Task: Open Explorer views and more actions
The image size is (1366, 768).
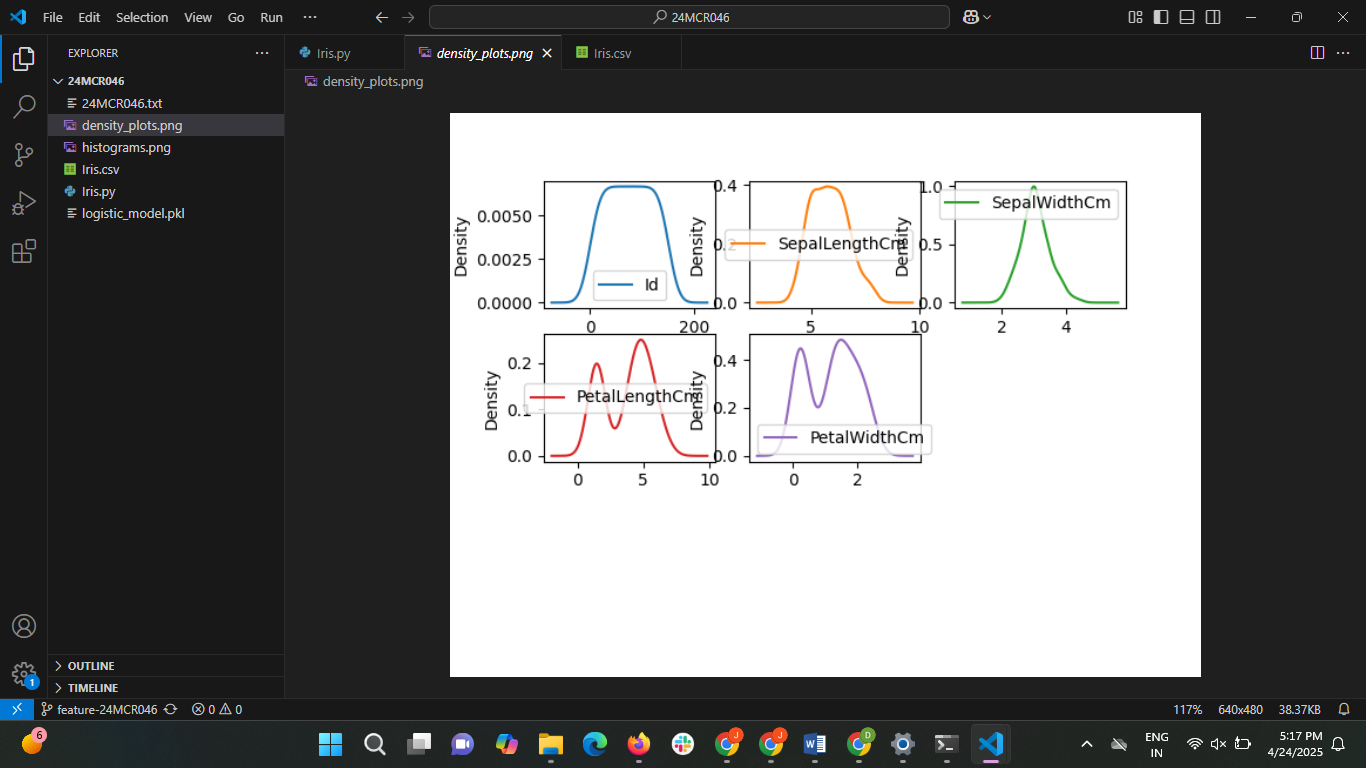Action: point(262,53)
